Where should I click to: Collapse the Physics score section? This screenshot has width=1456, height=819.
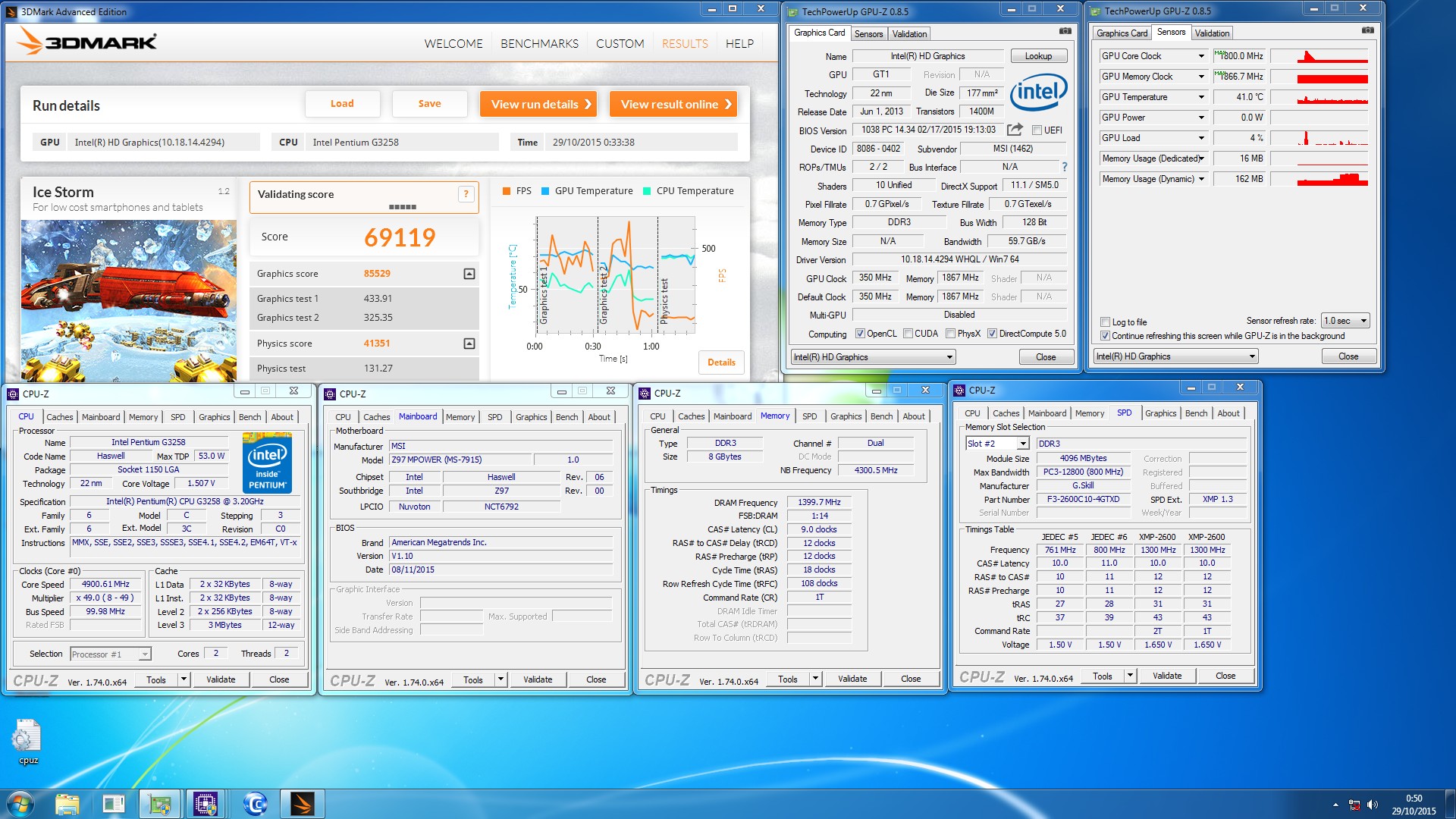click(469, 344)
